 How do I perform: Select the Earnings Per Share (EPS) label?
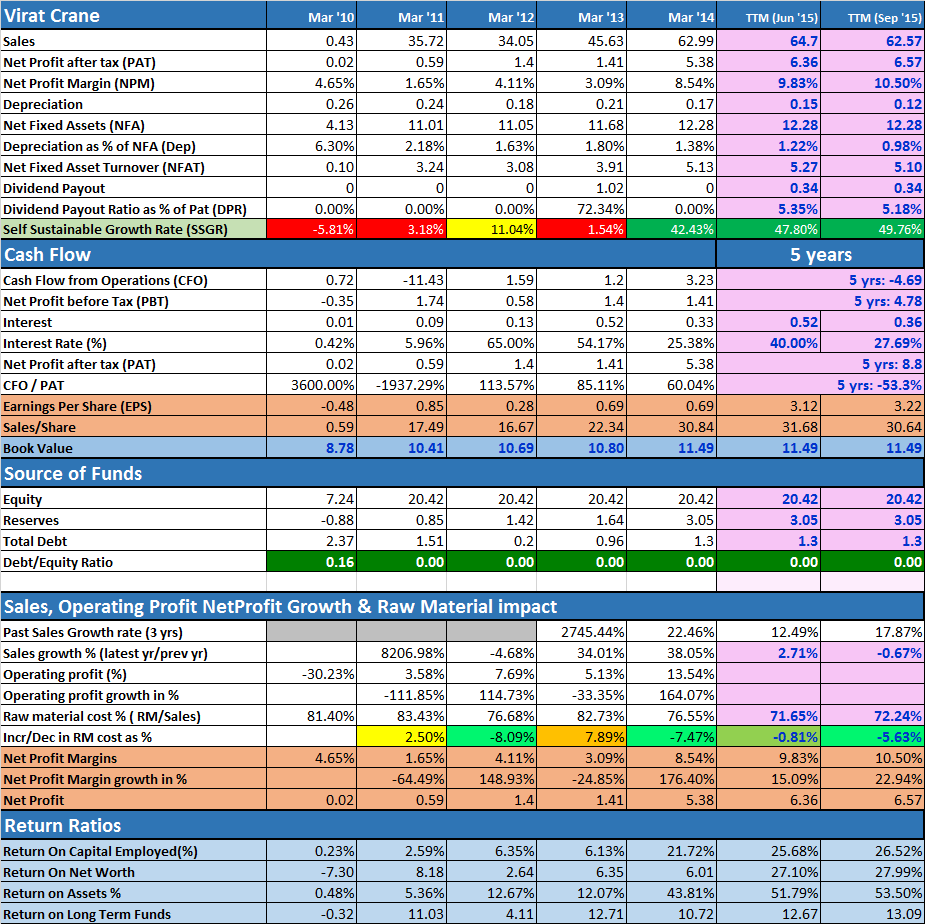[x=133, y=406]
